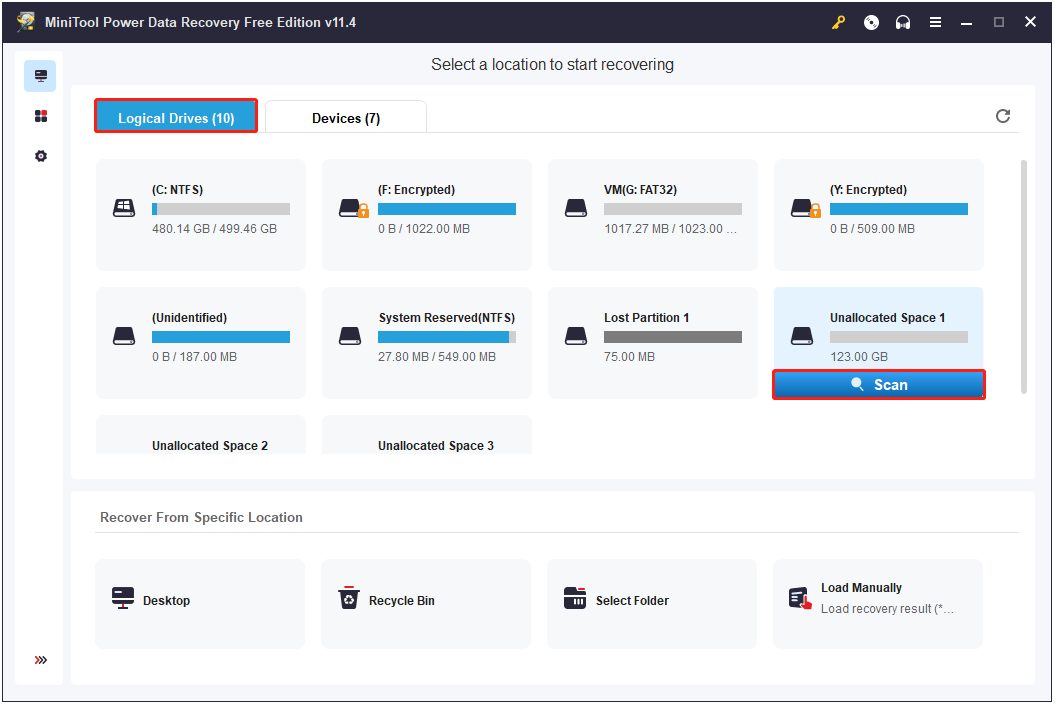The width and height of the screenshot is (1055, 705).
Task: Open the four-squares utilities icon in sidebar
Action: pos(41,116)
